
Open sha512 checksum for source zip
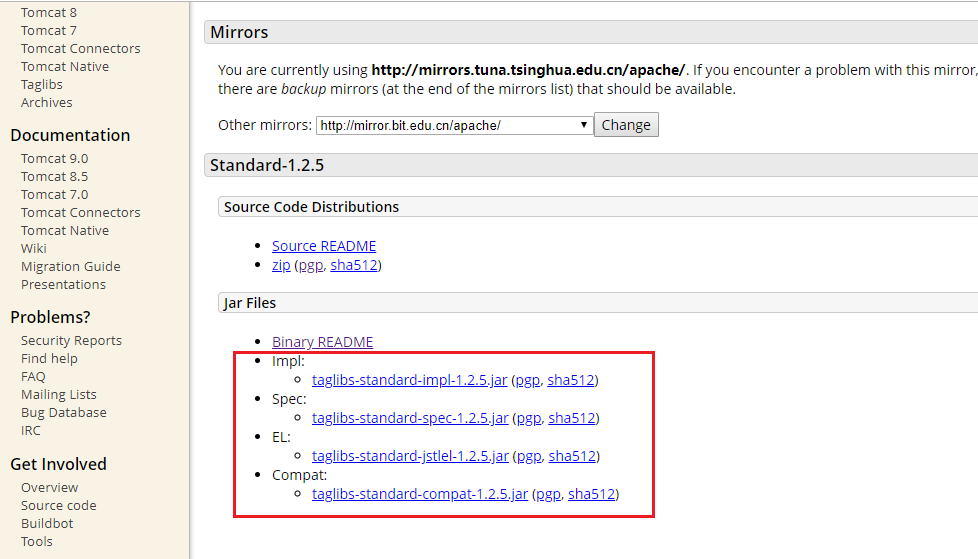(x=354, y=265)
